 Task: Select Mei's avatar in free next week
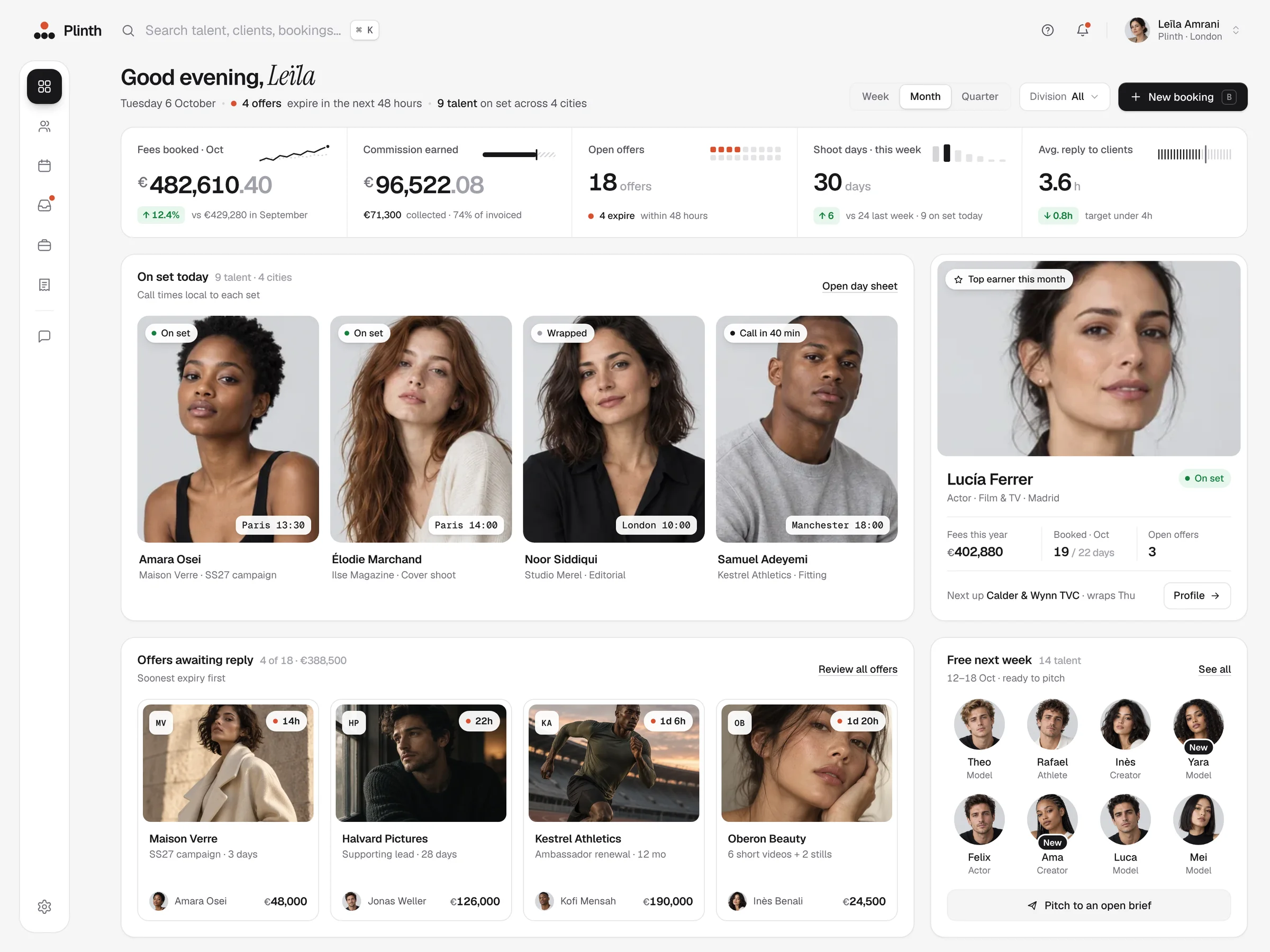1198,819
